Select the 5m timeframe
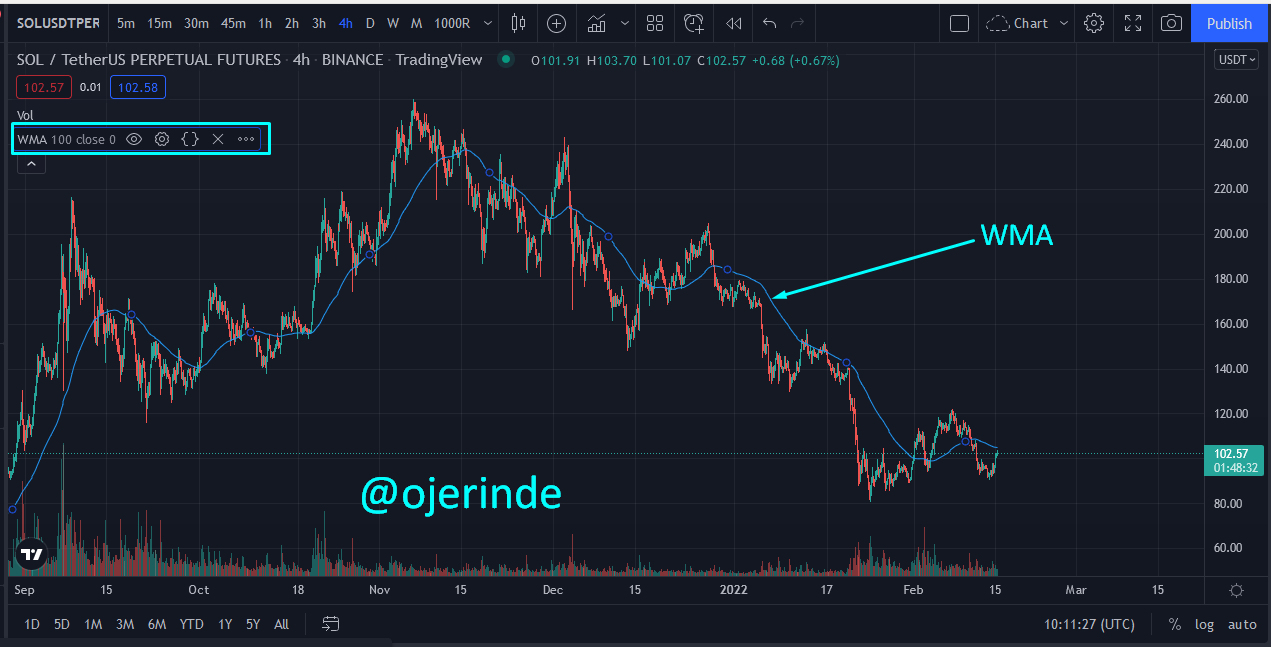The height and width of the screenshot is (647, 1271). [126, 23]
